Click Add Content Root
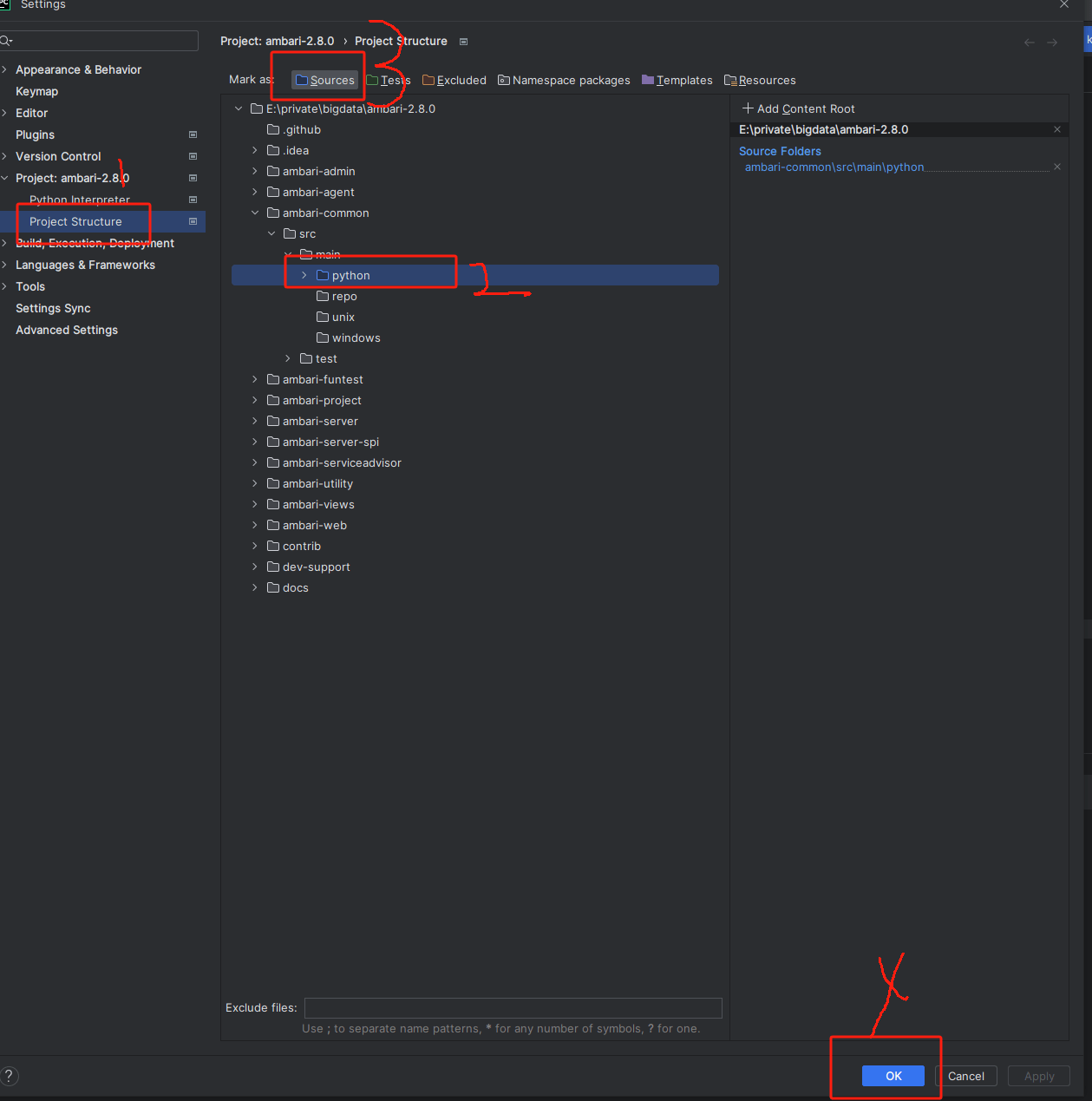1092x1101 pixels. [799, 108]
